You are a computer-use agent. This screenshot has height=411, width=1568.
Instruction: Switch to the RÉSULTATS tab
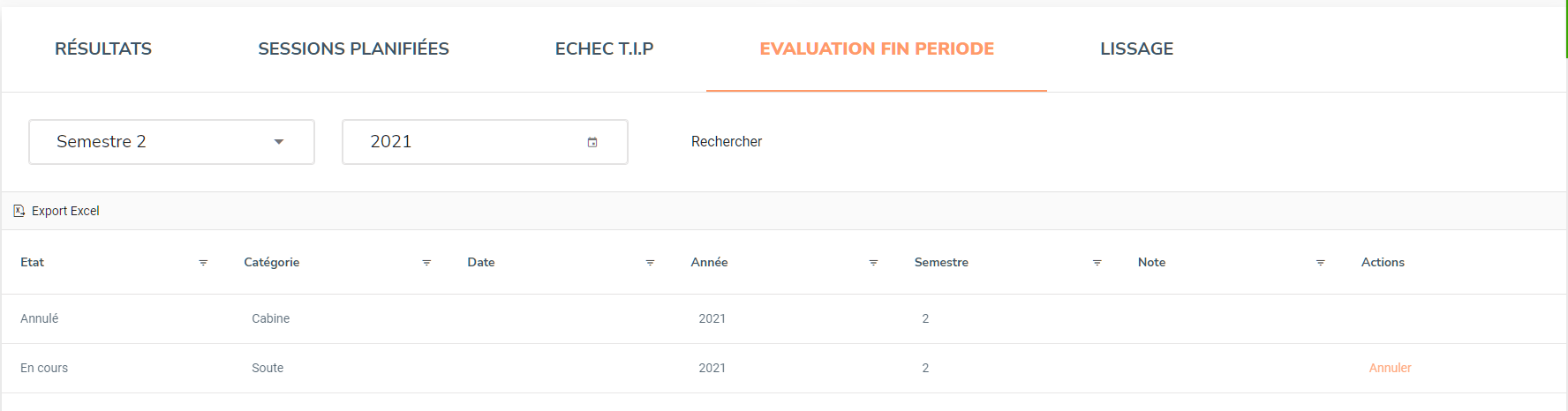tap(103, 49)
